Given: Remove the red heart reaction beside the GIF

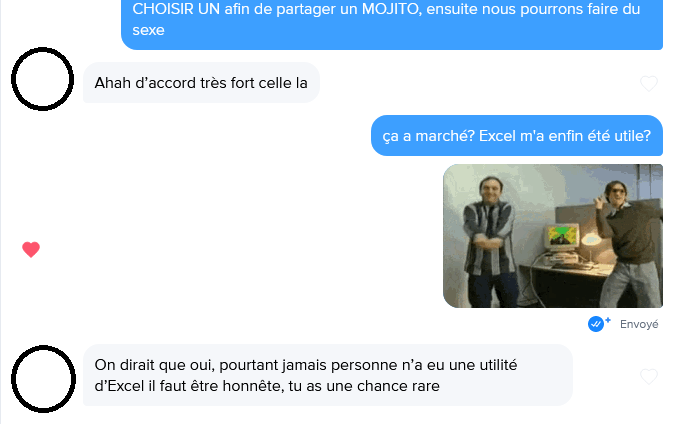Looking at the screenshot, I should [31, 249].
